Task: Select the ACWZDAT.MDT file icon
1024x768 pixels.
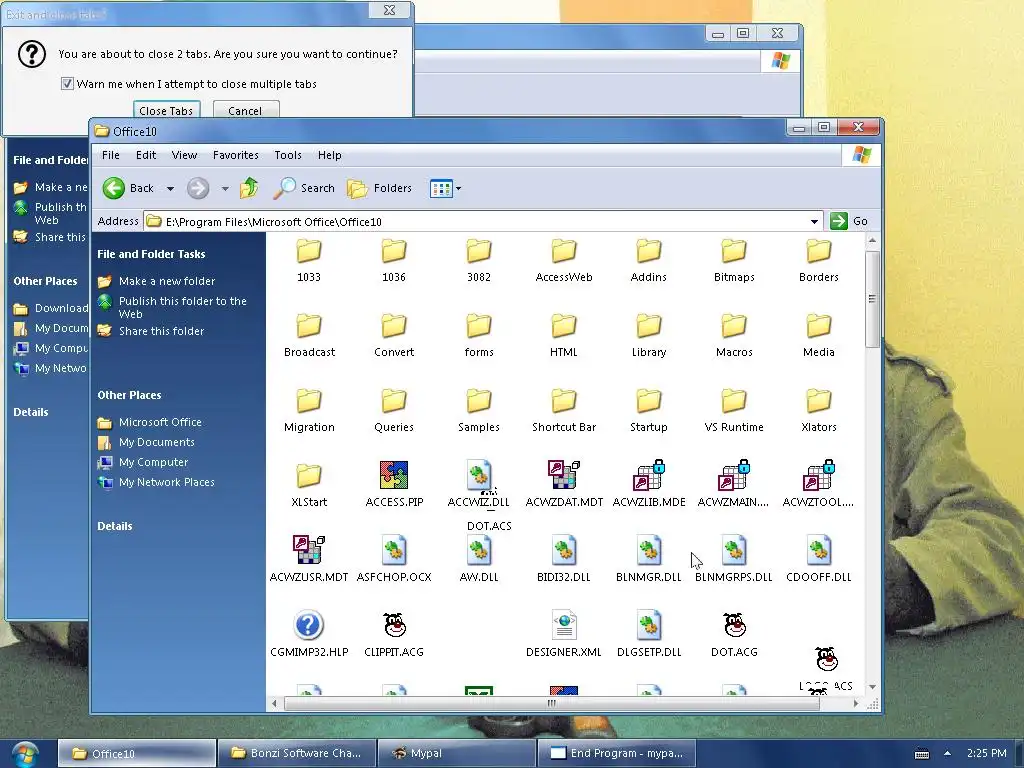Action: (564, 475)
